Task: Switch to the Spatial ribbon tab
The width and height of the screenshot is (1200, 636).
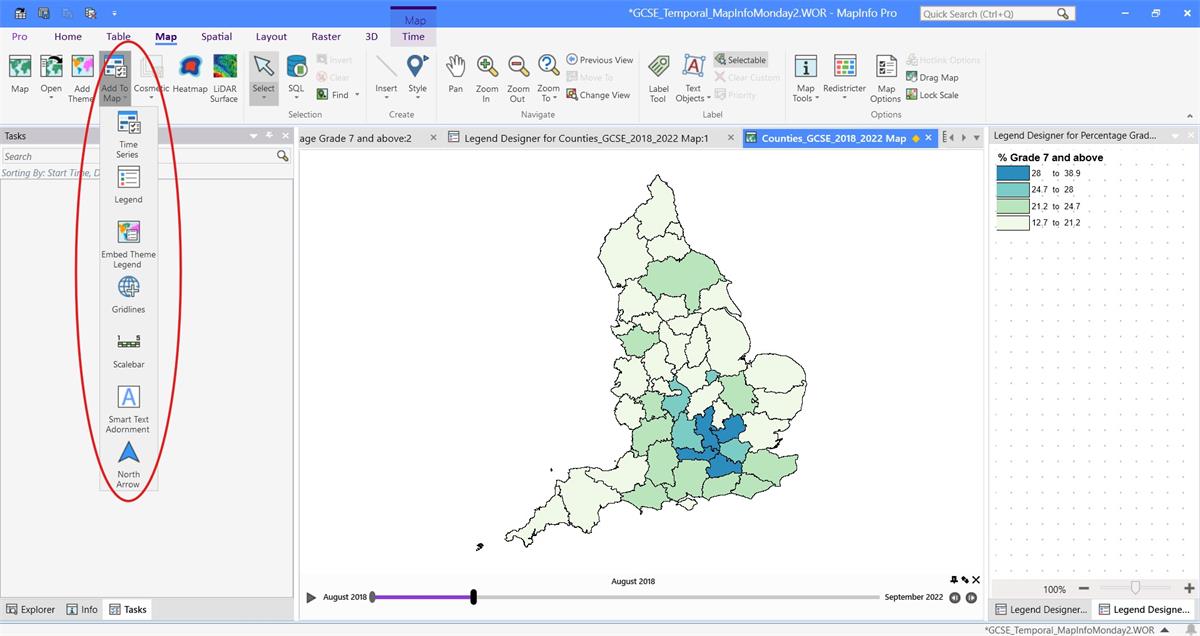Action: [x=216, y=36]
